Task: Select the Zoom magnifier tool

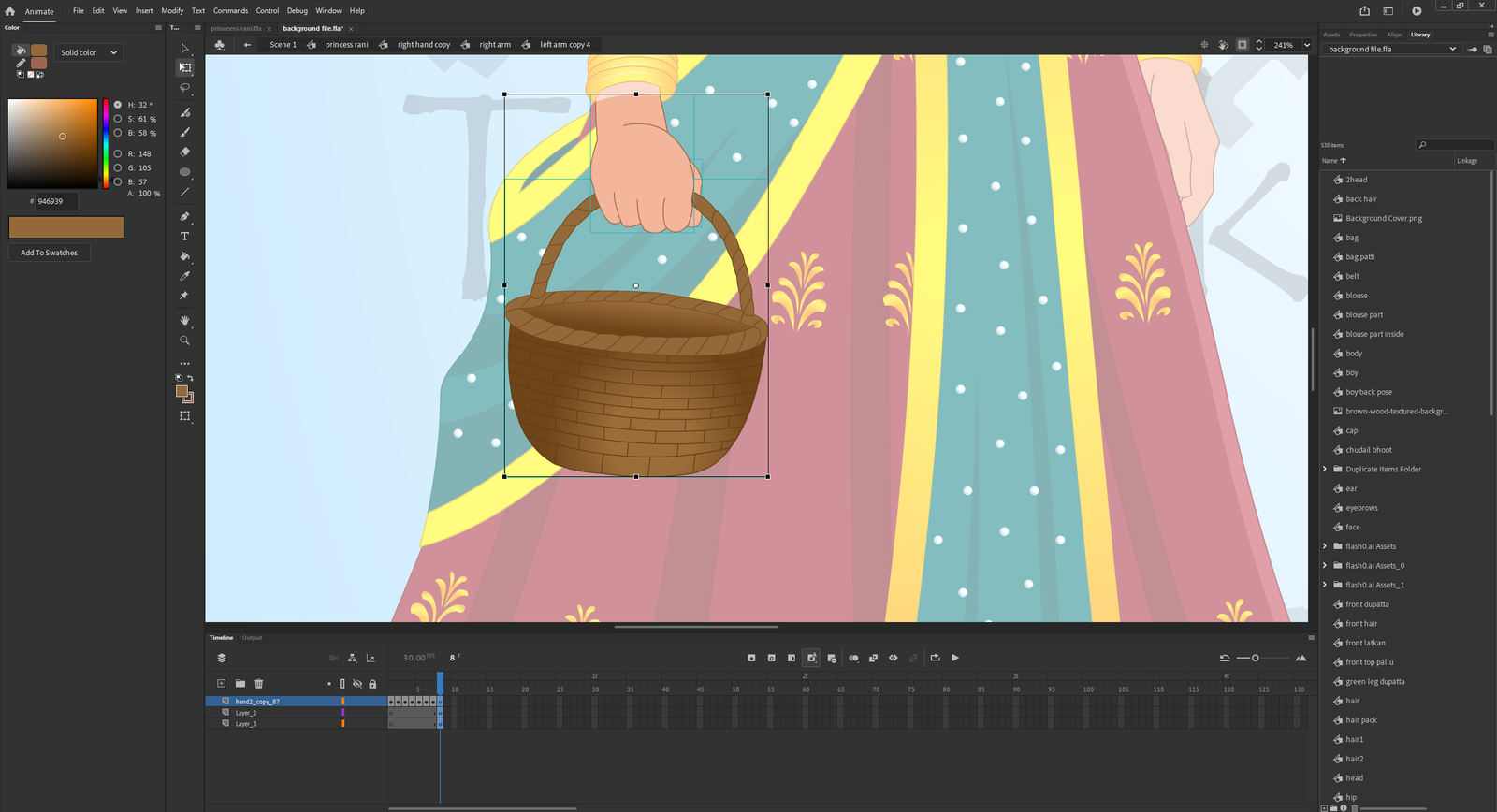Action: pyautogui.click(x=184, y=341)
